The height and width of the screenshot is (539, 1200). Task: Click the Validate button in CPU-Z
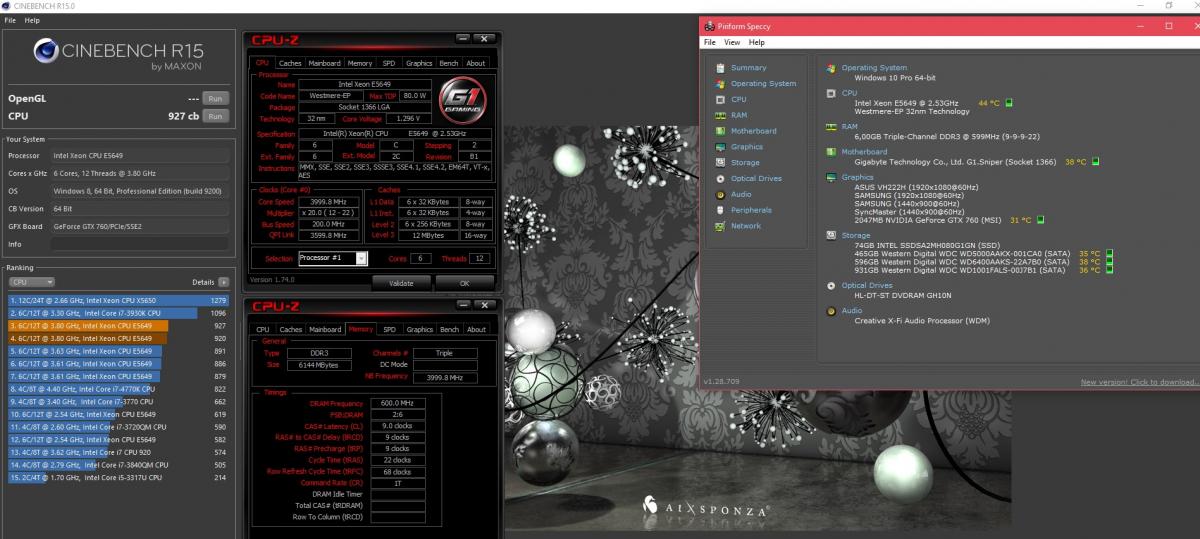point(400,283)
